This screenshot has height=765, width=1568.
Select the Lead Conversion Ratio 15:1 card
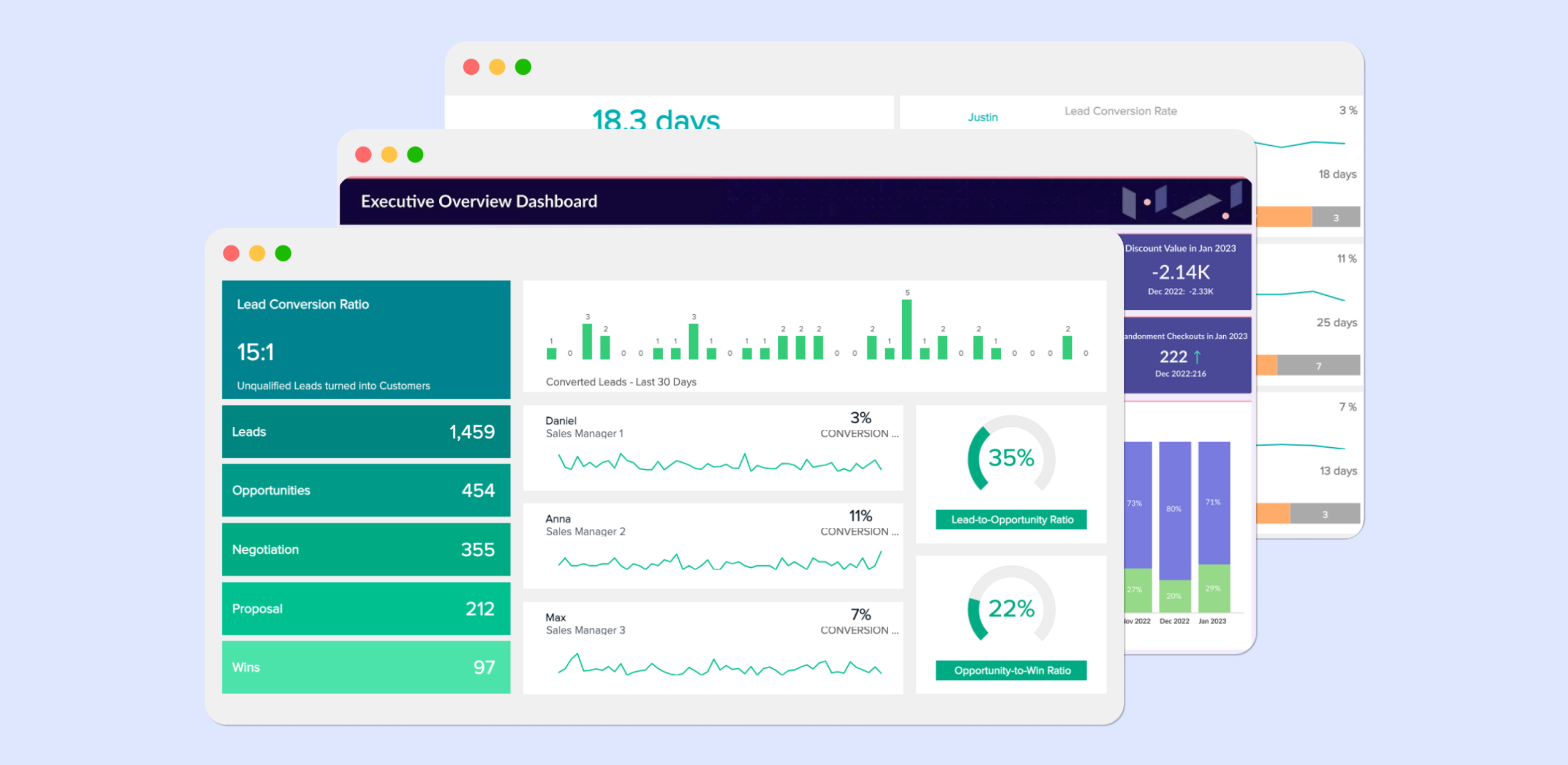(x=366, y=340)
